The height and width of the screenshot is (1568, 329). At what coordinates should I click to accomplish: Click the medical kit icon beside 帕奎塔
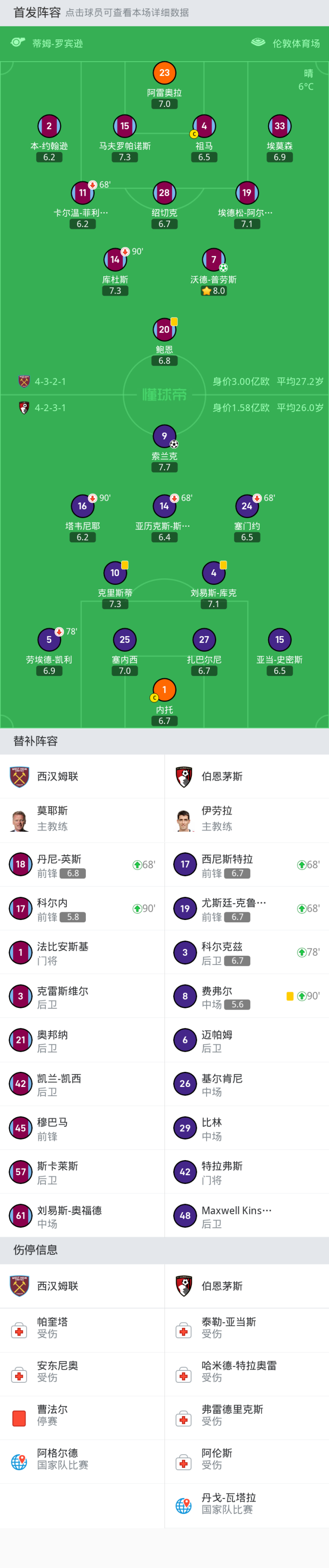click(x=19, y=1330)
